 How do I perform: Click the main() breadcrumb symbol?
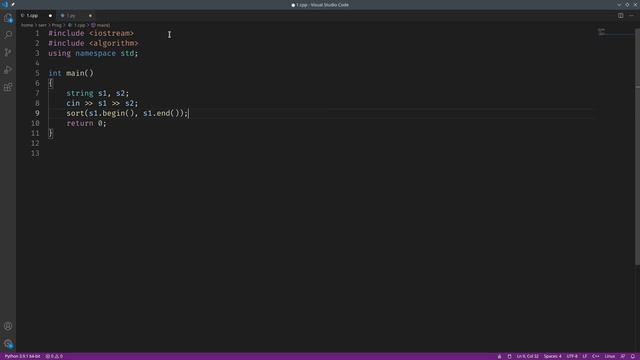(100, 25)
